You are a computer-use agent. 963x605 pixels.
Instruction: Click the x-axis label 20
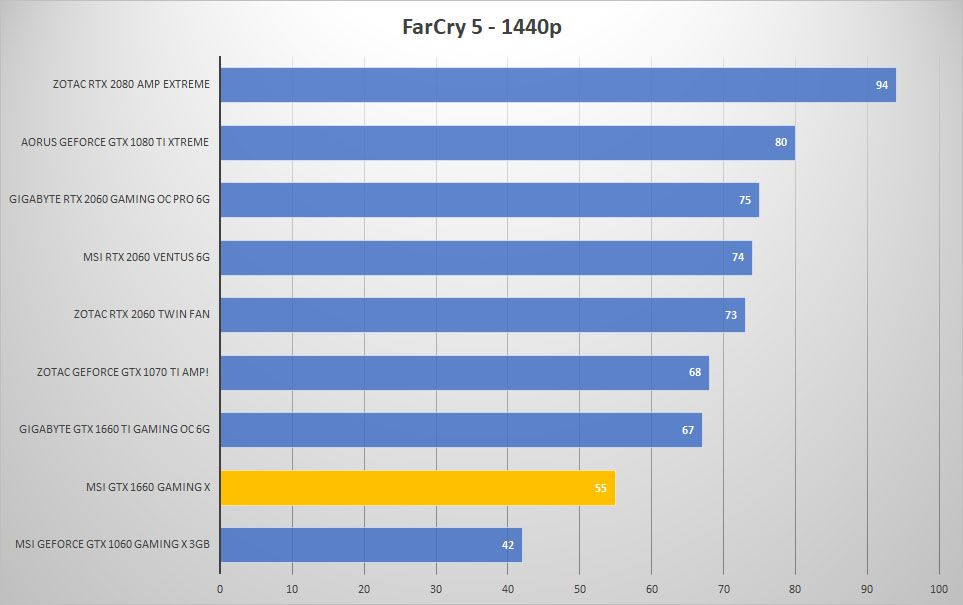click(364, 589)
